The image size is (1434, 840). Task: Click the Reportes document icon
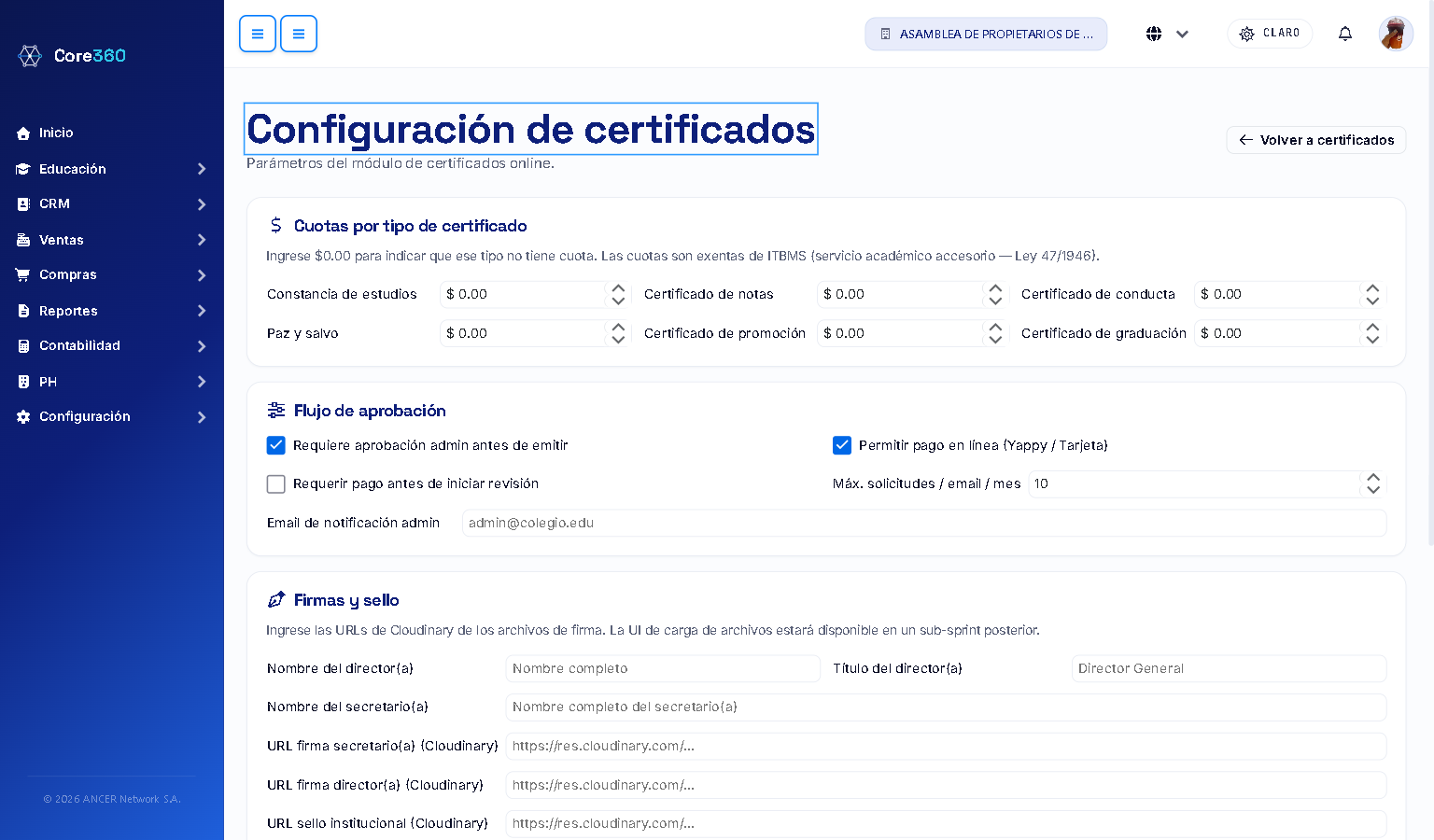(x=23, y=311)
